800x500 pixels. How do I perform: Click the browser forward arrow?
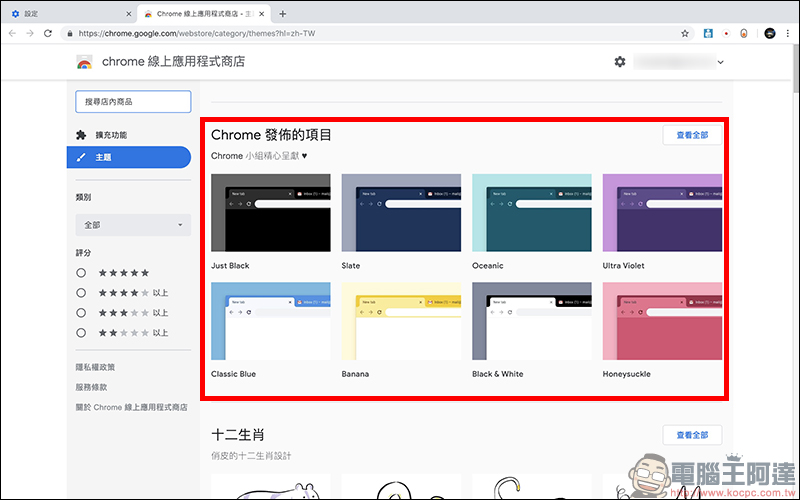click(x=30, y=33)
